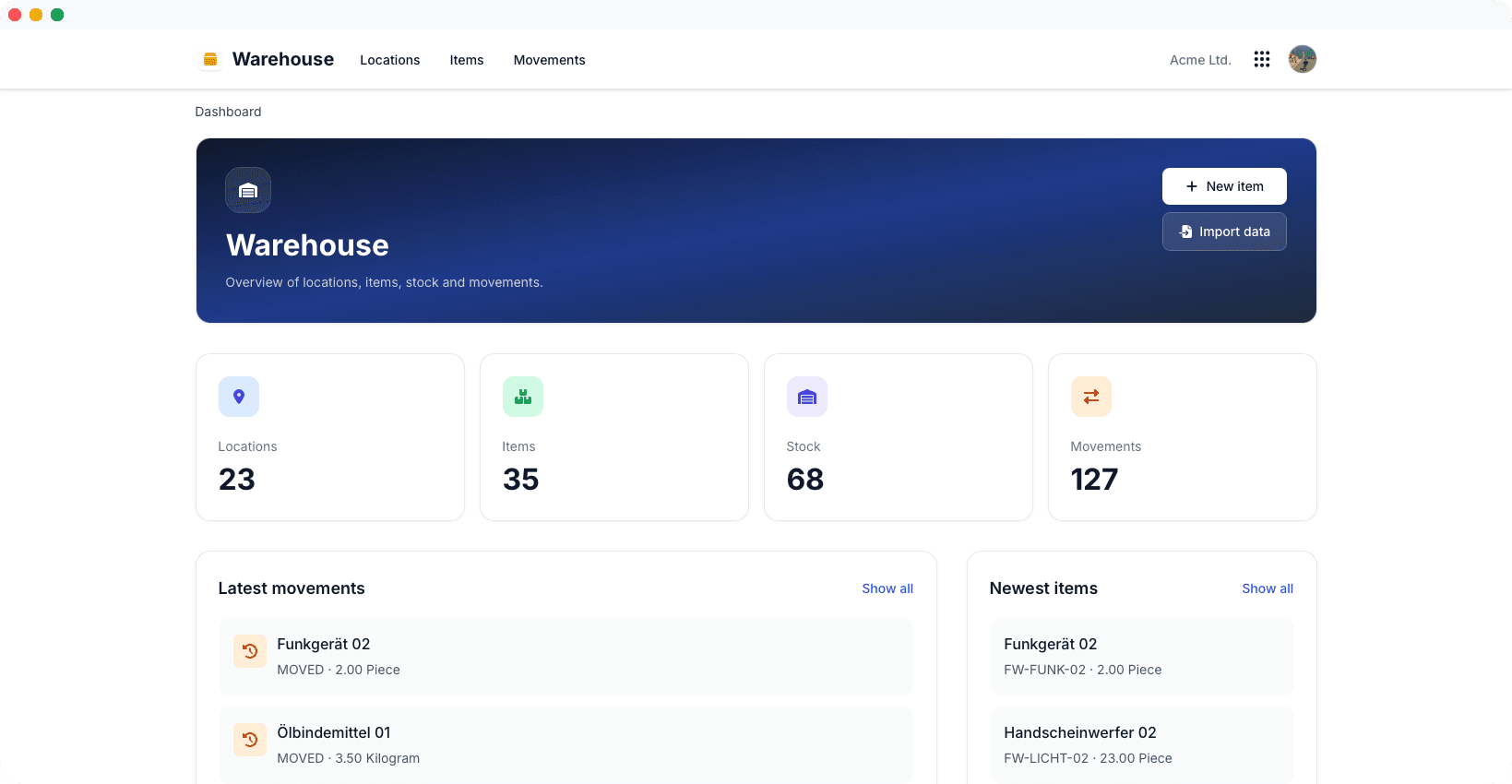
Task: Open the Items navigation tab
Action: (467, 60)
